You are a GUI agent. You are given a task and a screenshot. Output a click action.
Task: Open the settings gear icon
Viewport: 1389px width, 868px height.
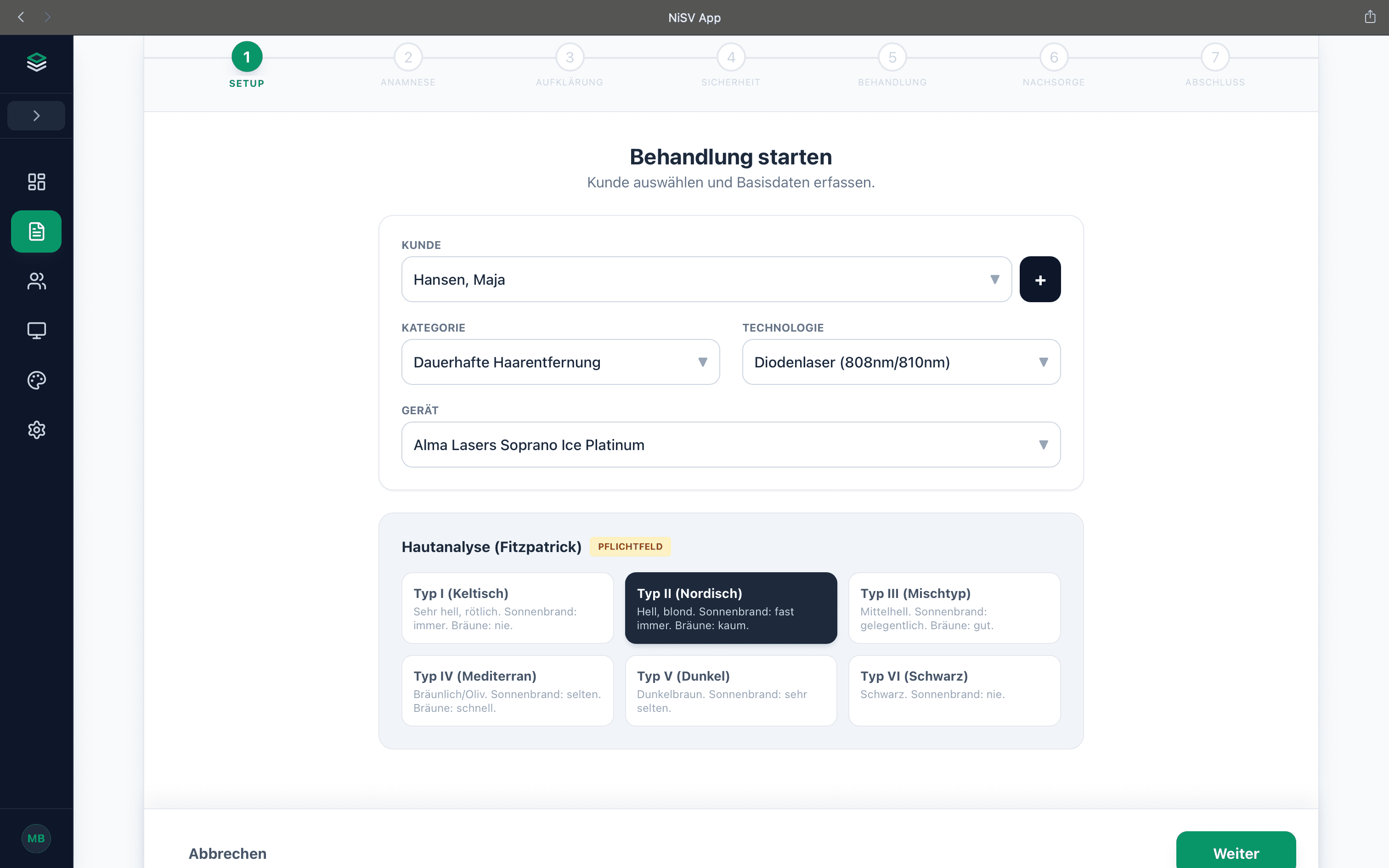[36, 429]
